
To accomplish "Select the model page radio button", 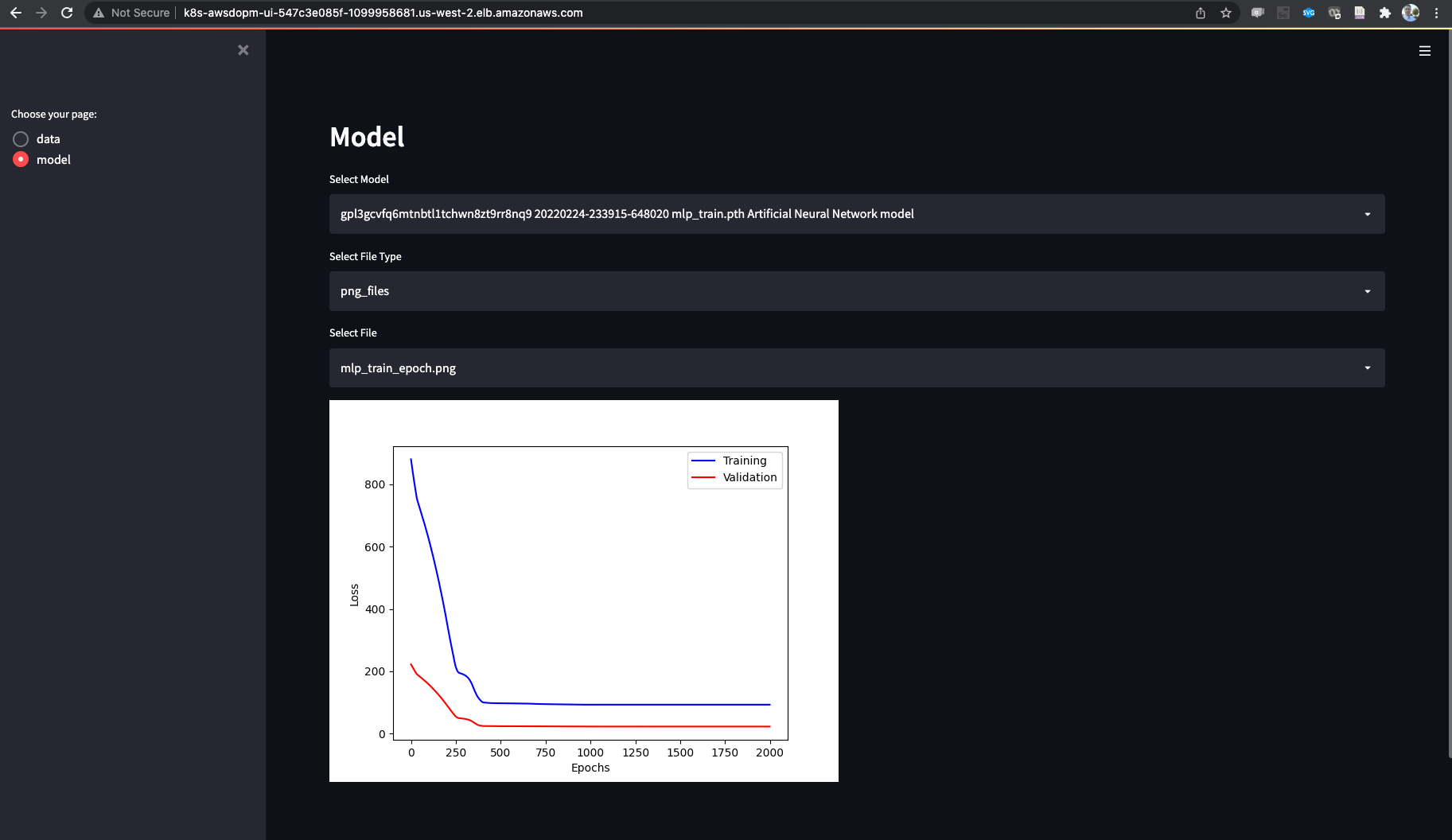I will pyautogui.click(x=21, y=160).
